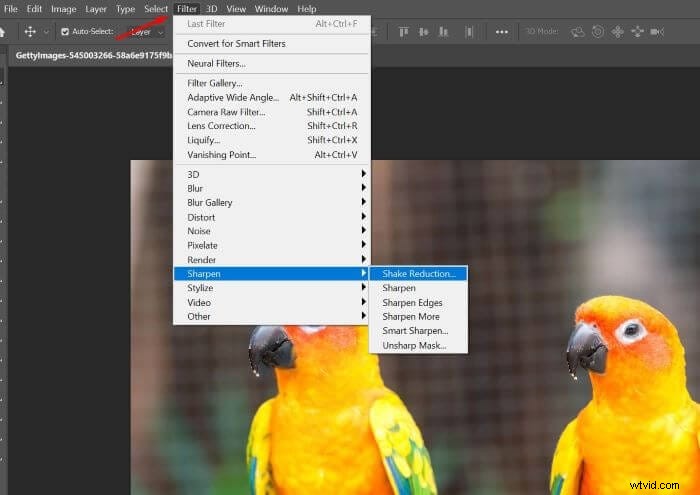Open the File menu

pyautogui.click(x=10, y=8)
